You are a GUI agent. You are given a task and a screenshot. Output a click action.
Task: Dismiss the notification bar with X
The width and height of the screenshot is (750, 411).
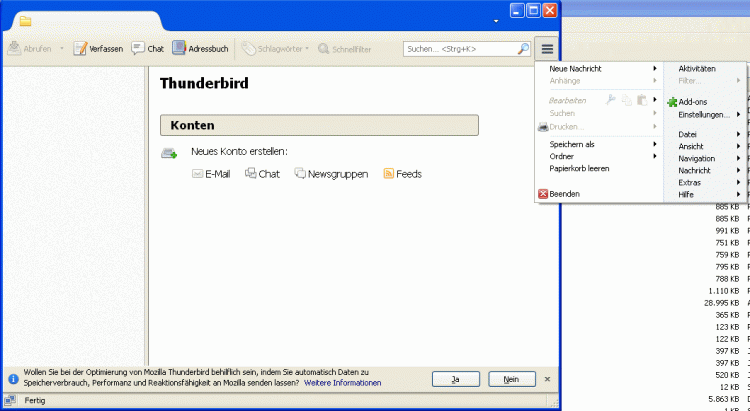[547, 379]
